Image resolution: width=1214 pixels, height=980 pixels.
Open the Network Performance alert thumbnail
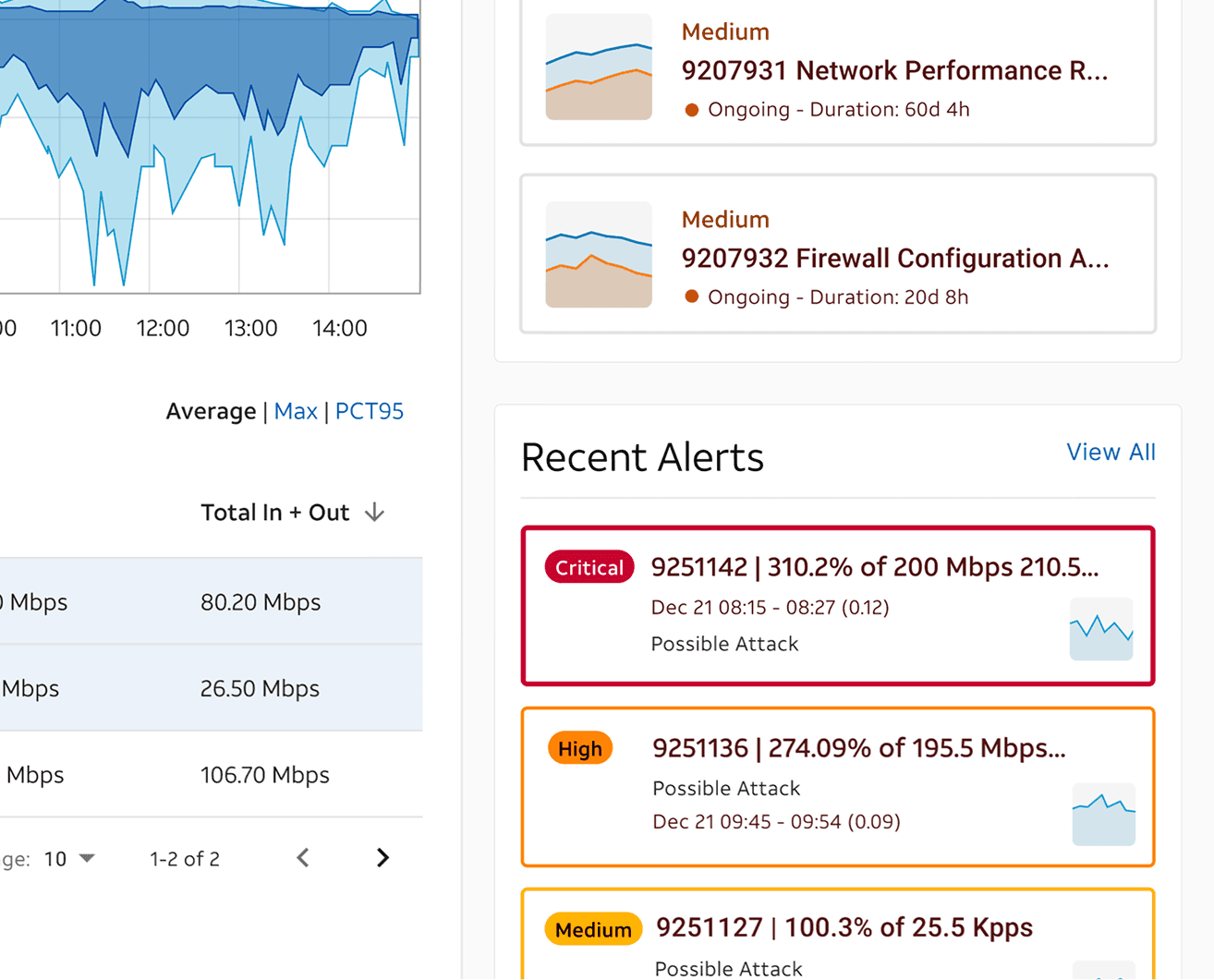[599, 67]
